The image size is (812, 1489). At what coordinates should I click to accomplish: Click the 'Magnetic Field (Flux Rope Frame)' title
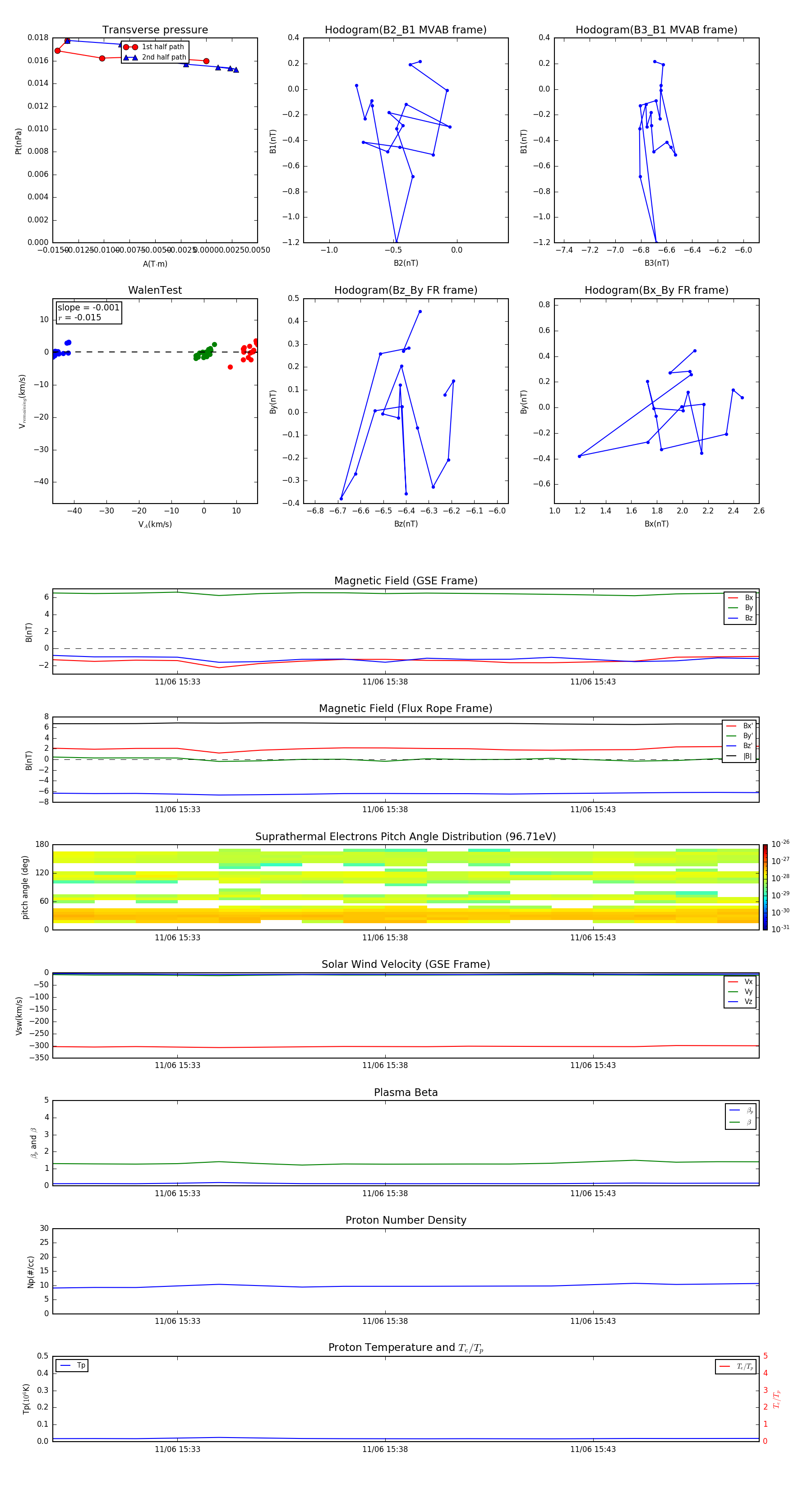406,709
